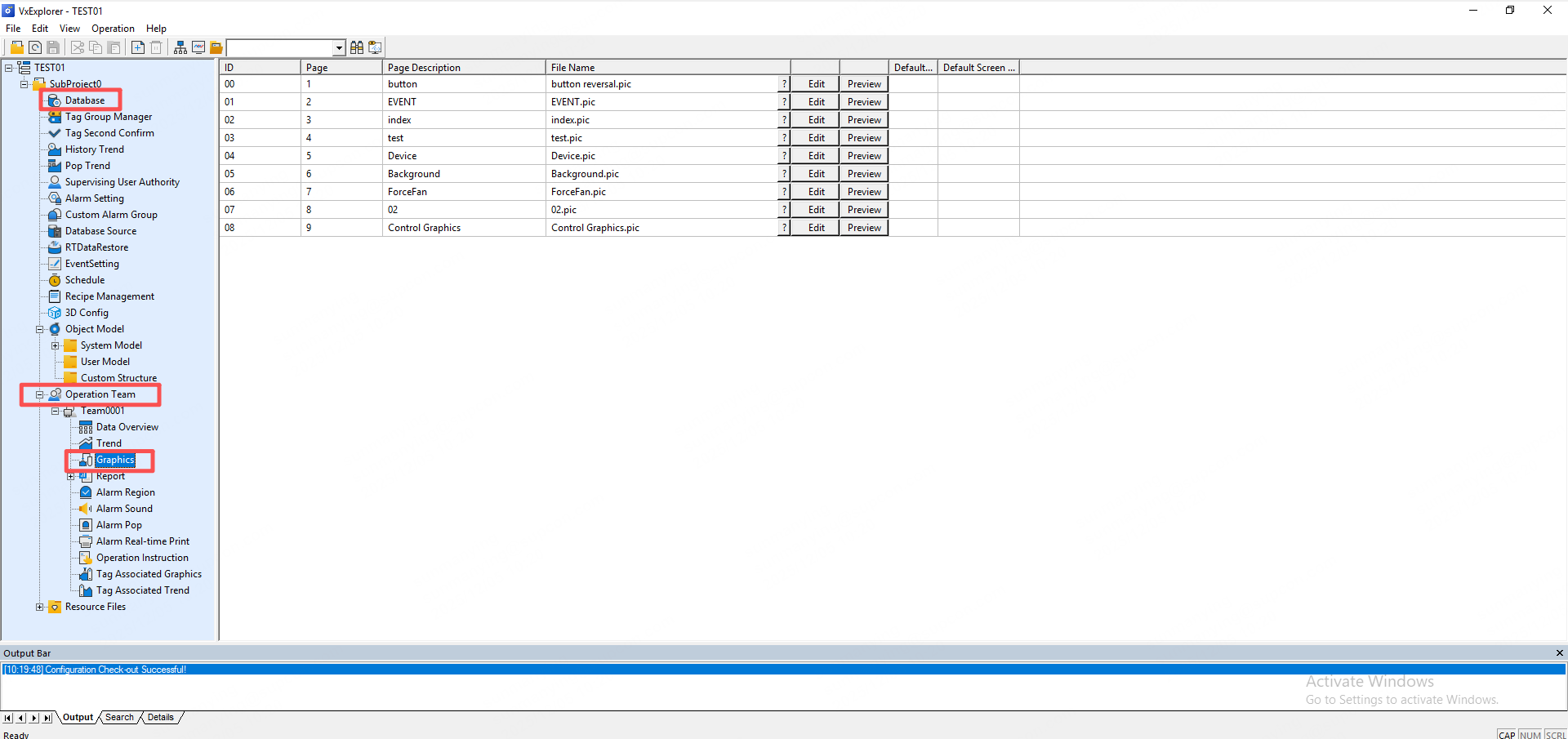Expand the Resource Files node
This screenshot has height=739, width=1568.
pyautogui.click(x=39, y=607)
